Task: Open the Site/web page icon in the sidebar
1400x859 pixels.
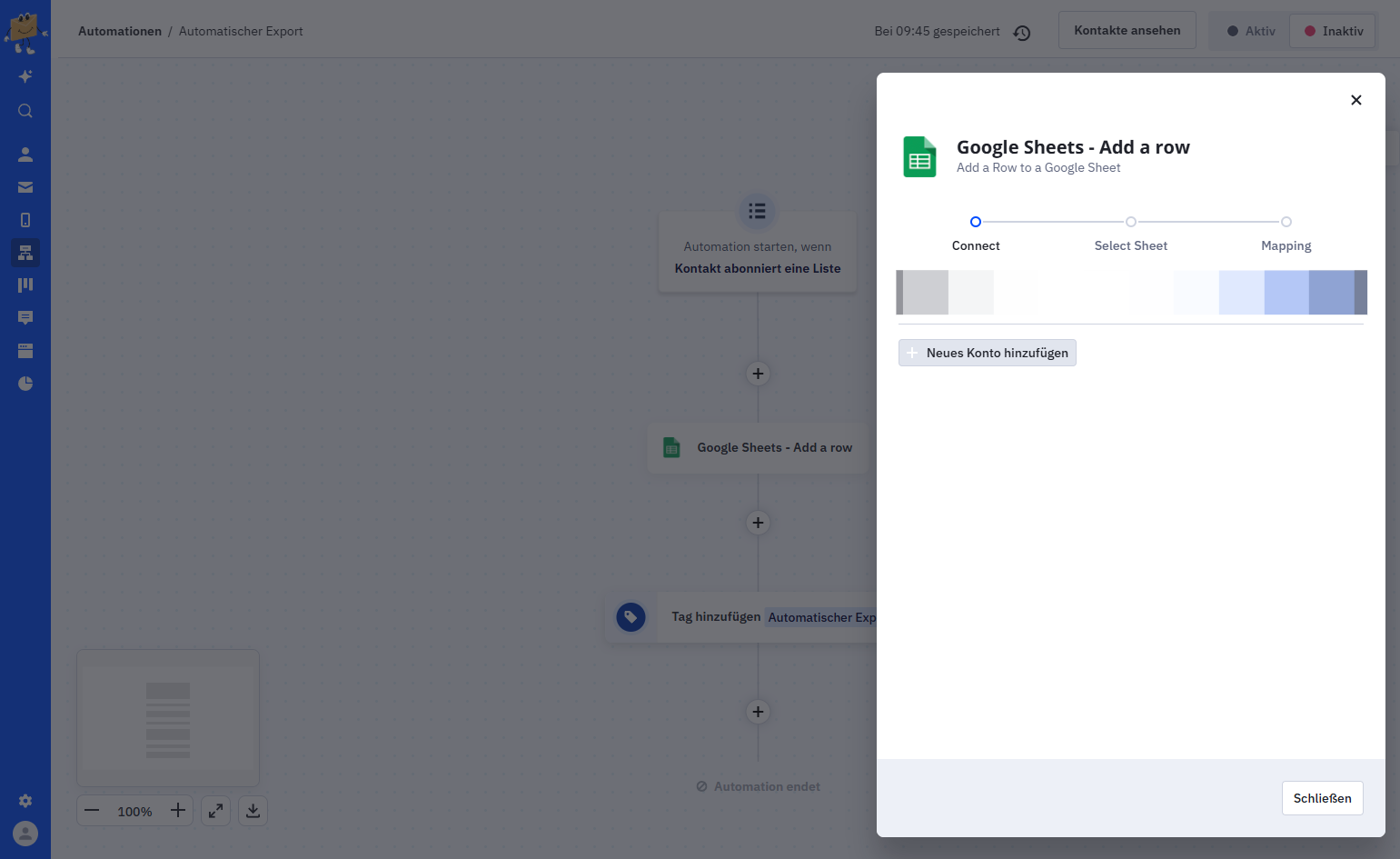Action: (x=25, y=351)
